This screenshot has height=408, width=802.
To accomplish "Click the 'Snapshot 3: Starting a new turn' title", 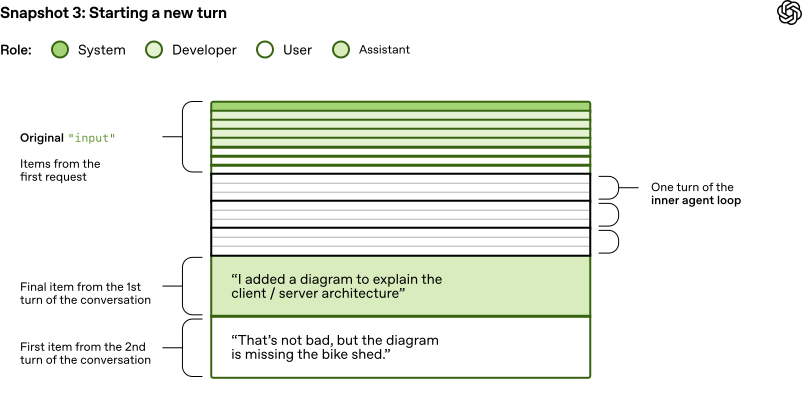I will click(x=113, y=12).
